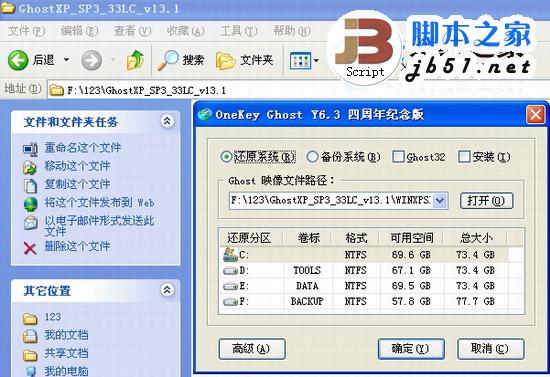Collapse the 文件和文件夹任务 panel
This screenshot has height=377, width=550.
click(167, 121)
